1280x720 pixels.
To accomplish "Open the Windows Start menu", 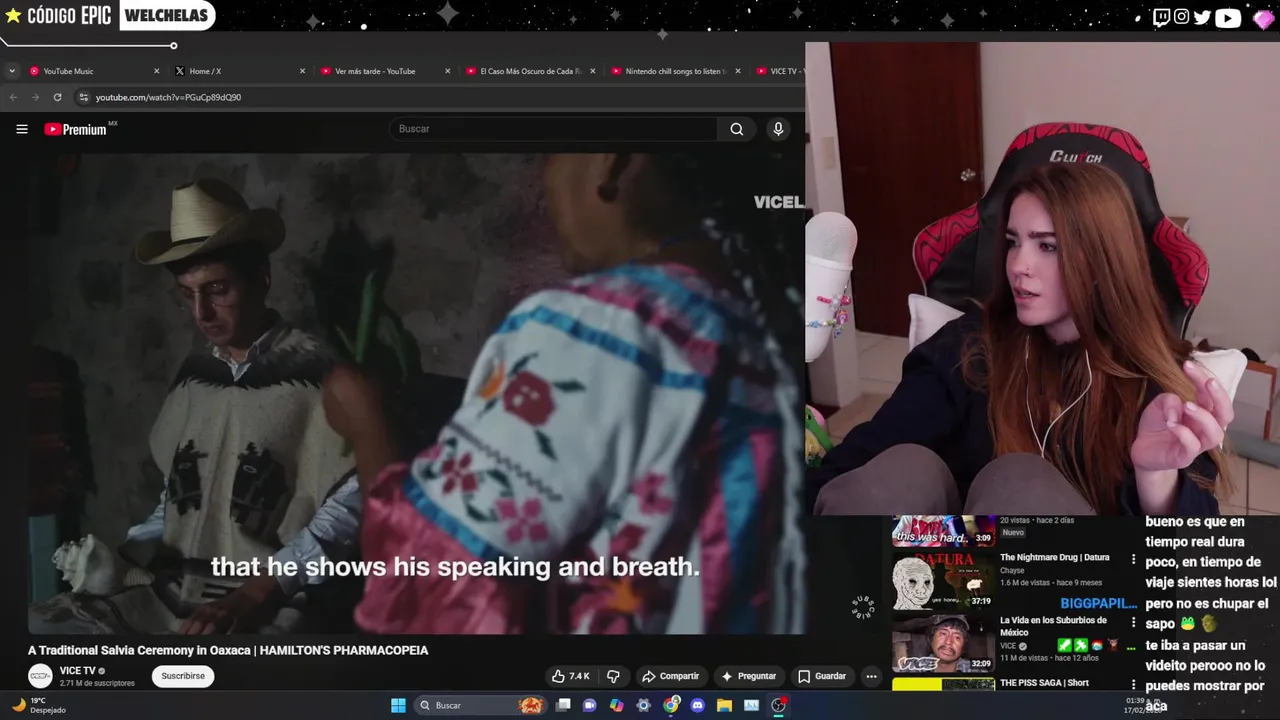I will coord(398,705).
